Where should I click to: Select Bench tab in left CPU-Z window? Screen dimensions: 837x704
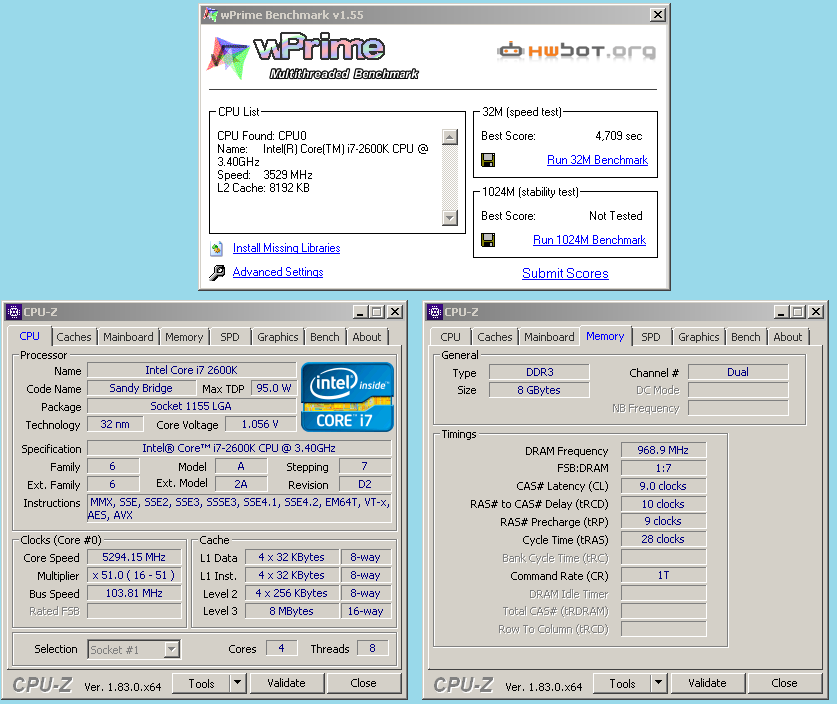click(x=325, y=337)
